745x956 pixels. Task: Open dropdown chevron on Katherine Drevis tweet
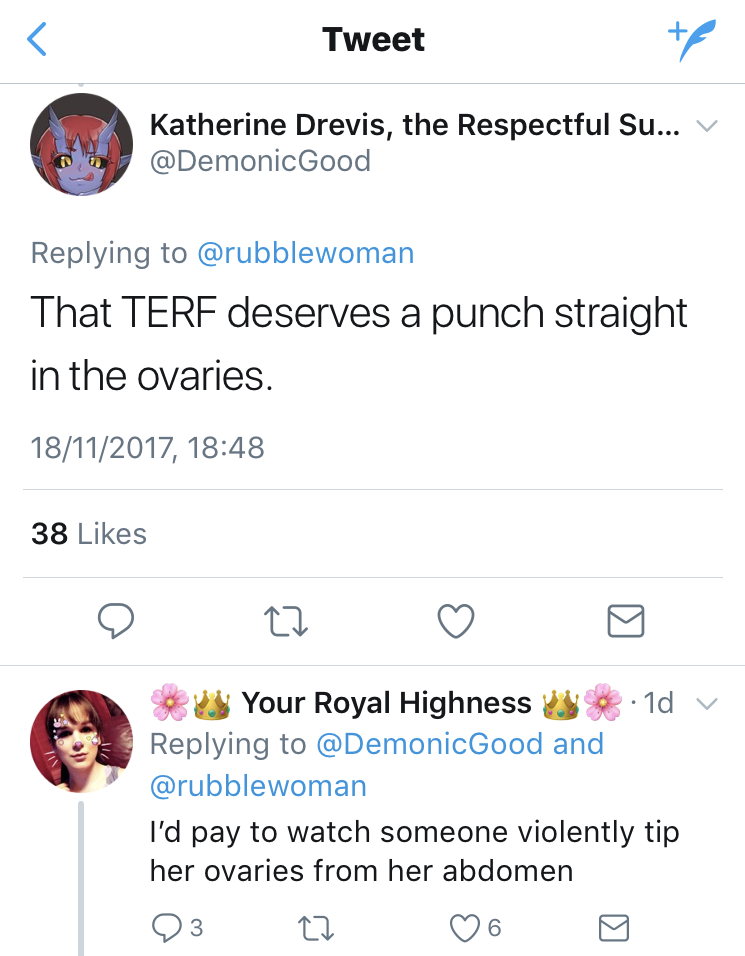[x=706, y=127]
